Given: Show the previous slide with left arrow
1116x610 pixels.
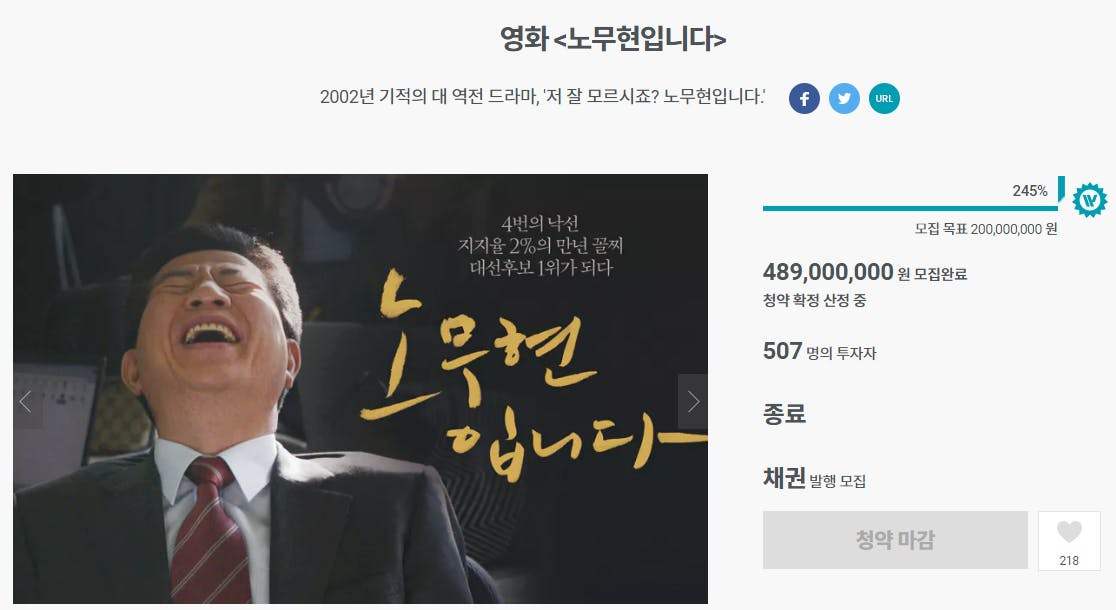Looking at the screenshot, I should 27,401.
